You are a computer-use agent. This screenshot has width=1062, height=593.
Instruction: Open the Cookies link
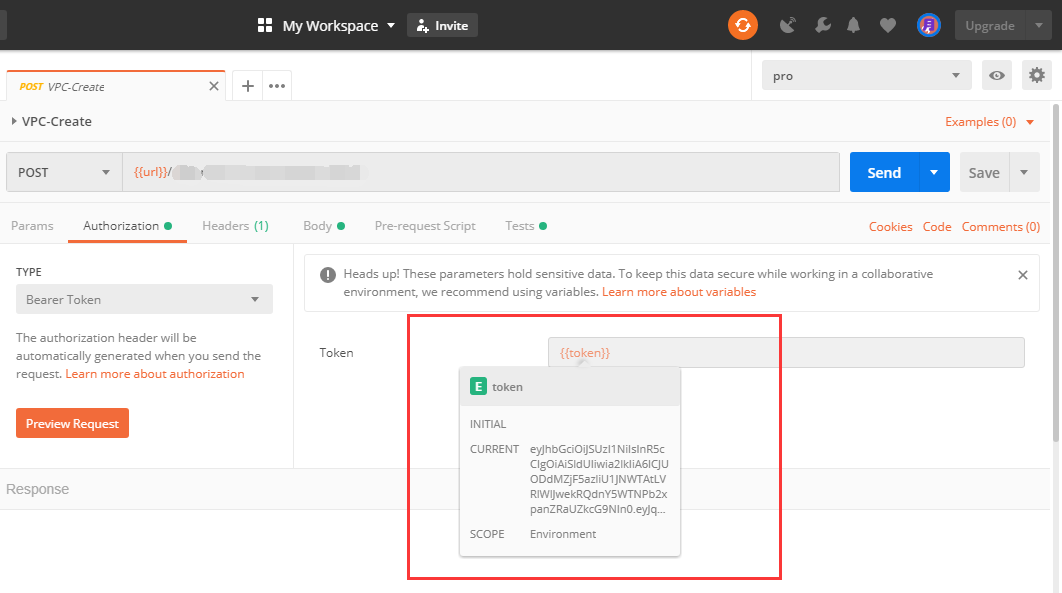click(x=891, y=227)
